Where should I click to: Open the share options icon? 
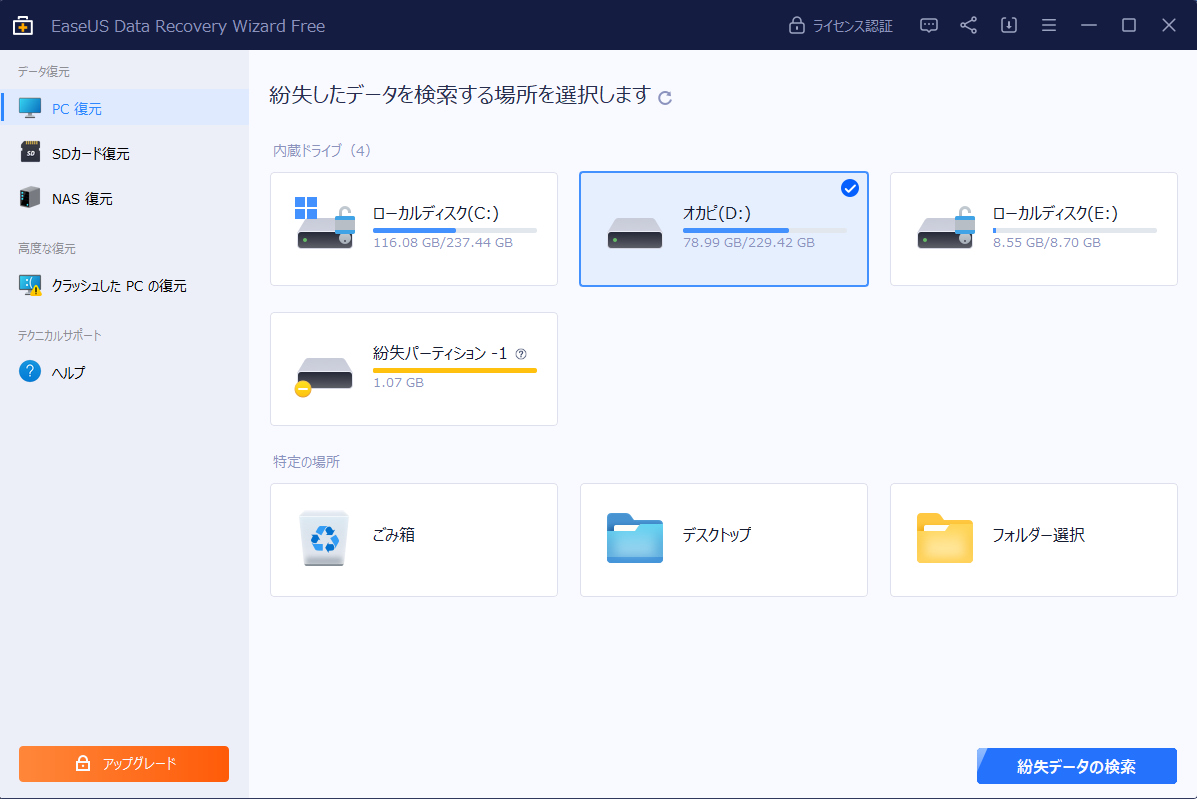coord(968,25)
